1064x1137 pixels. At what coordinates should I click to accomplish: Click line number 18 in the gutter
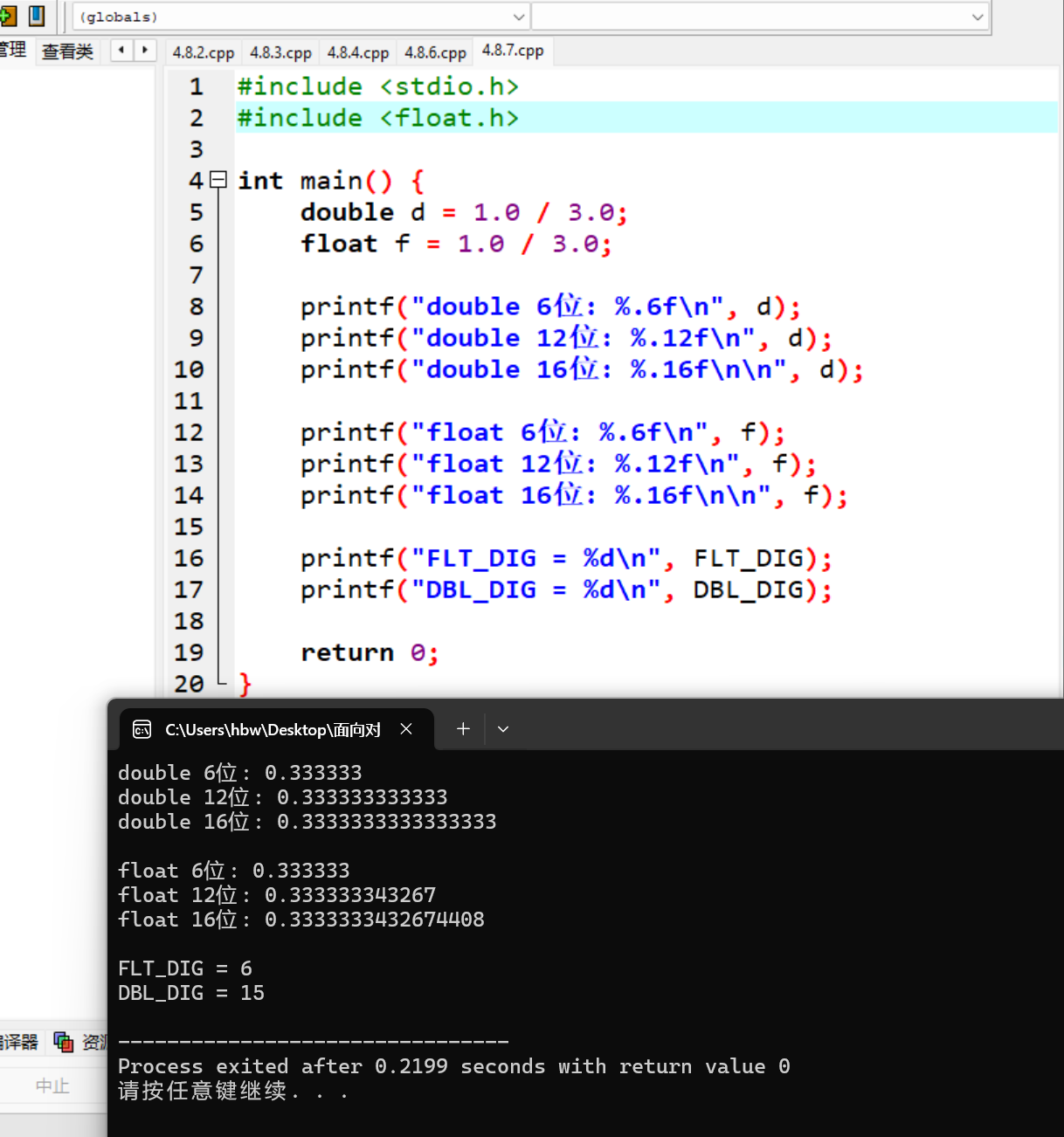(x=189, y=621)
